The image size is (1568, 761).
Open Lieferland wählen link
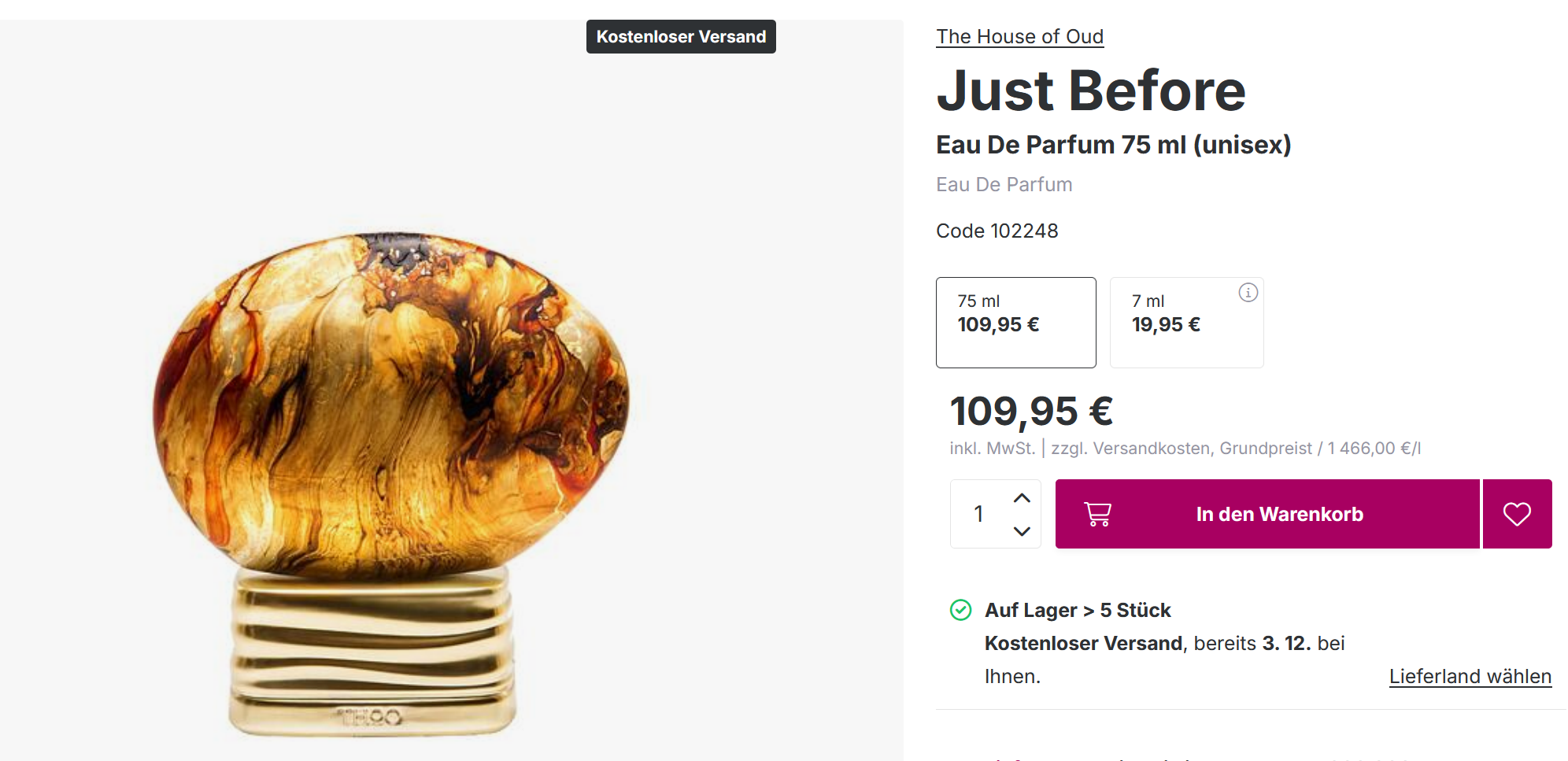tap(1470, 676)
